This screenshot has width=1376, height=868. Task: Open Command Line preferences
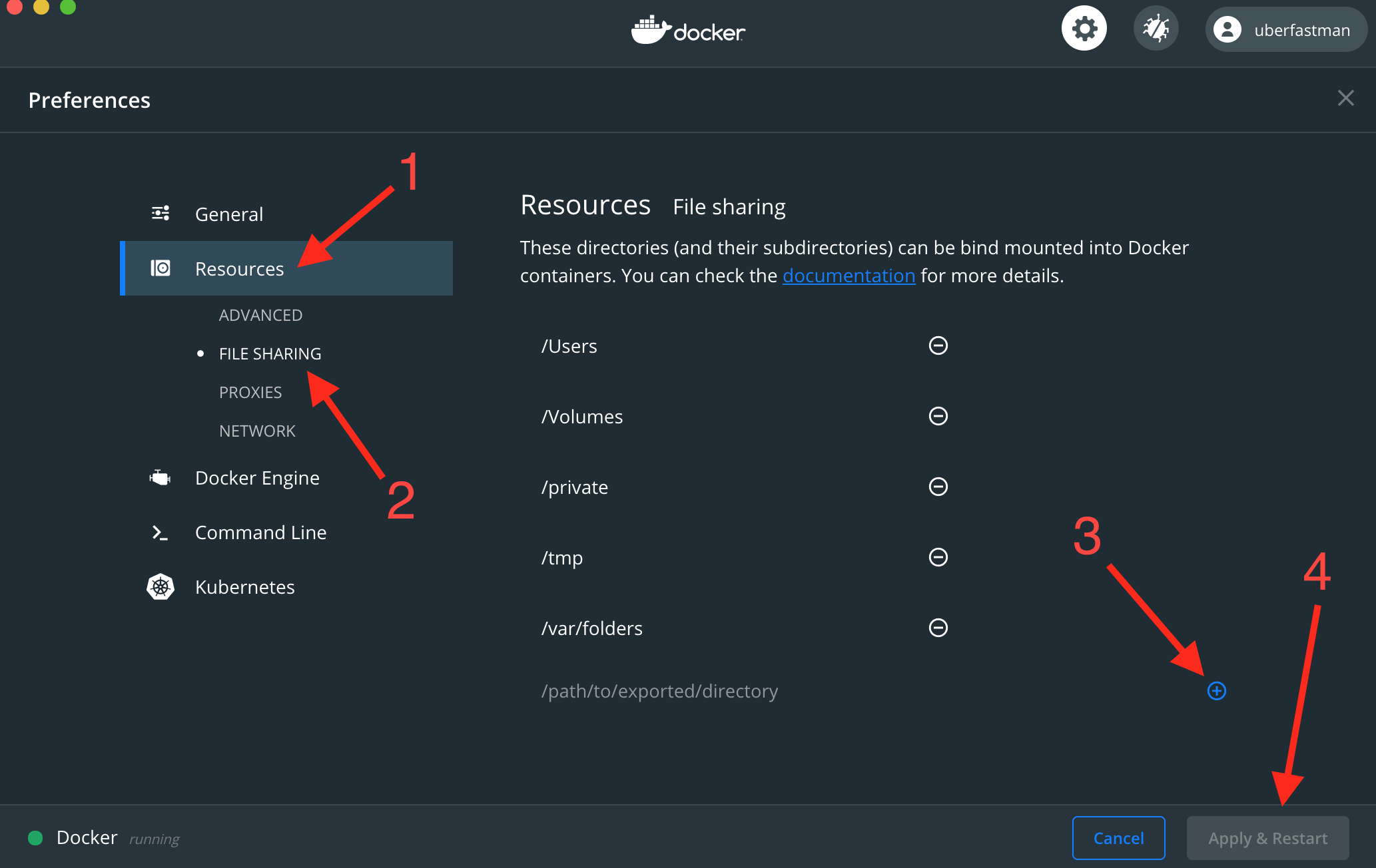pos(260,533)
